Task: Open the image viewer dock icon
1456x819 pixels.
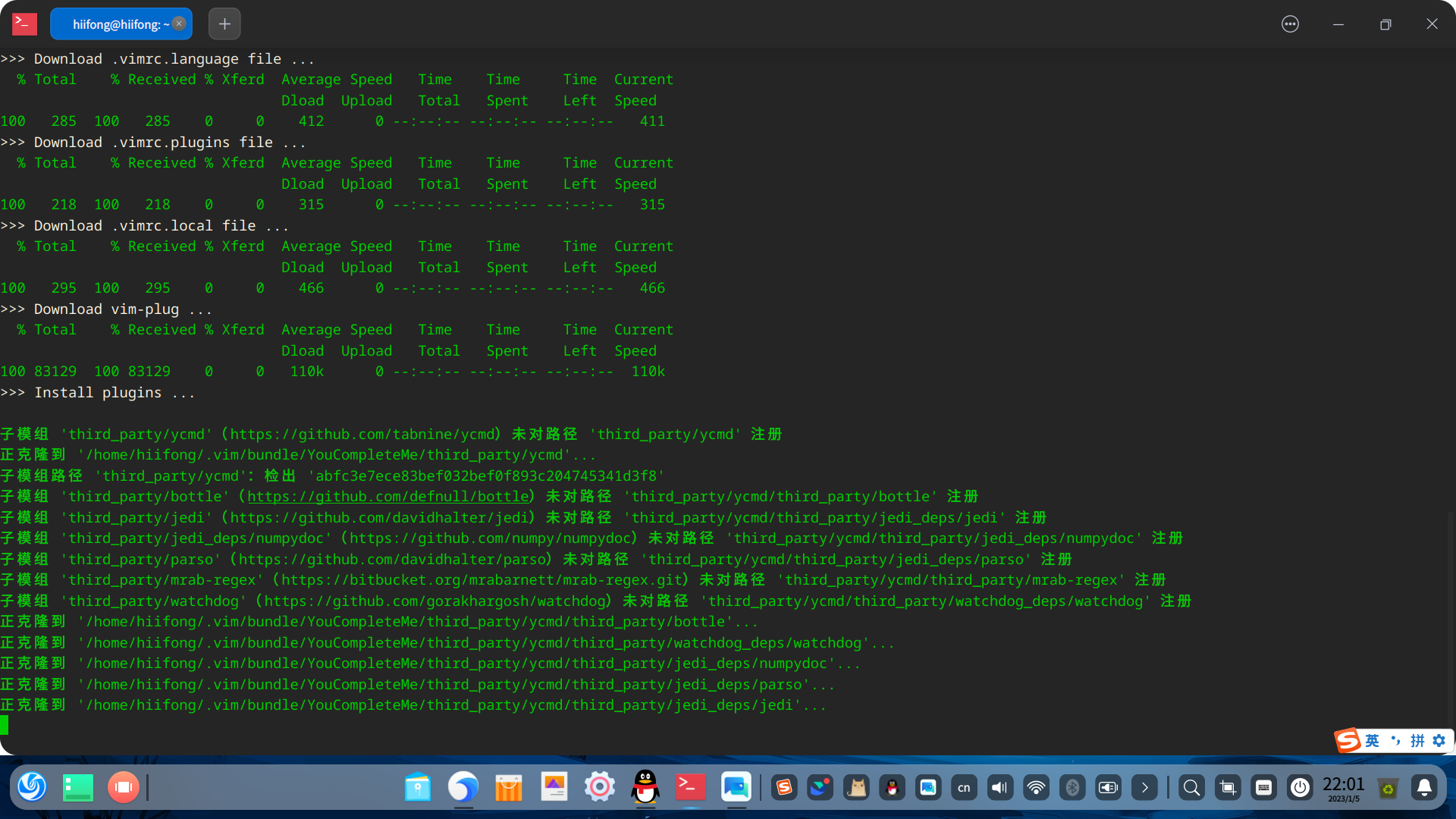Action: coord(554,787)
